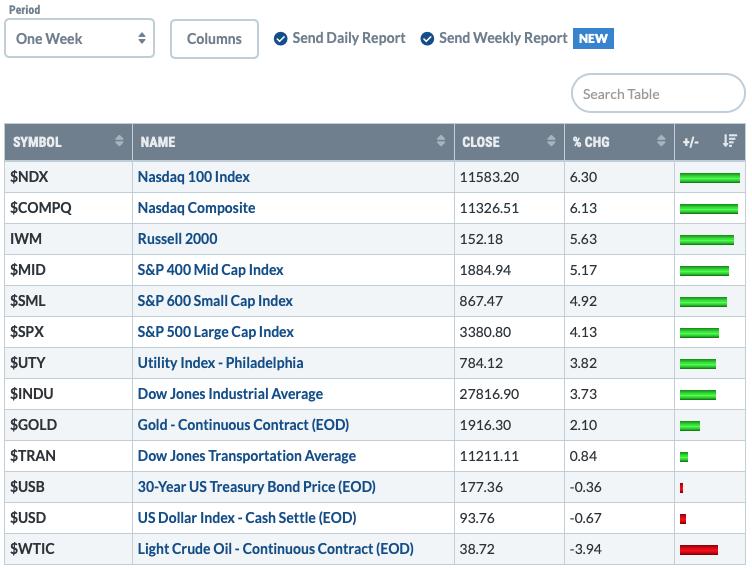This screenshot has width=752, height=570.
Task: Open the Period dropdown showing One Week
Action: (x=80, y=38)
